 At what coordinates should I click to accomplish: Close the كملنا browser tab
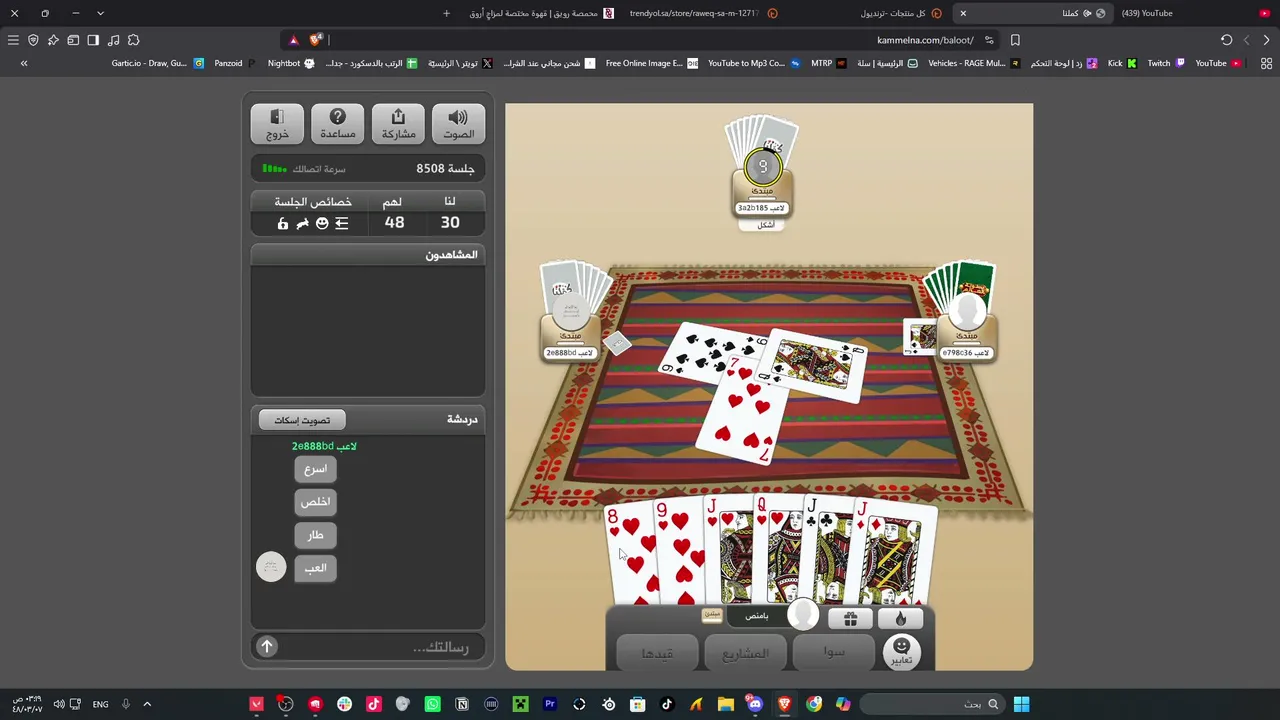[x=963, y=13]
